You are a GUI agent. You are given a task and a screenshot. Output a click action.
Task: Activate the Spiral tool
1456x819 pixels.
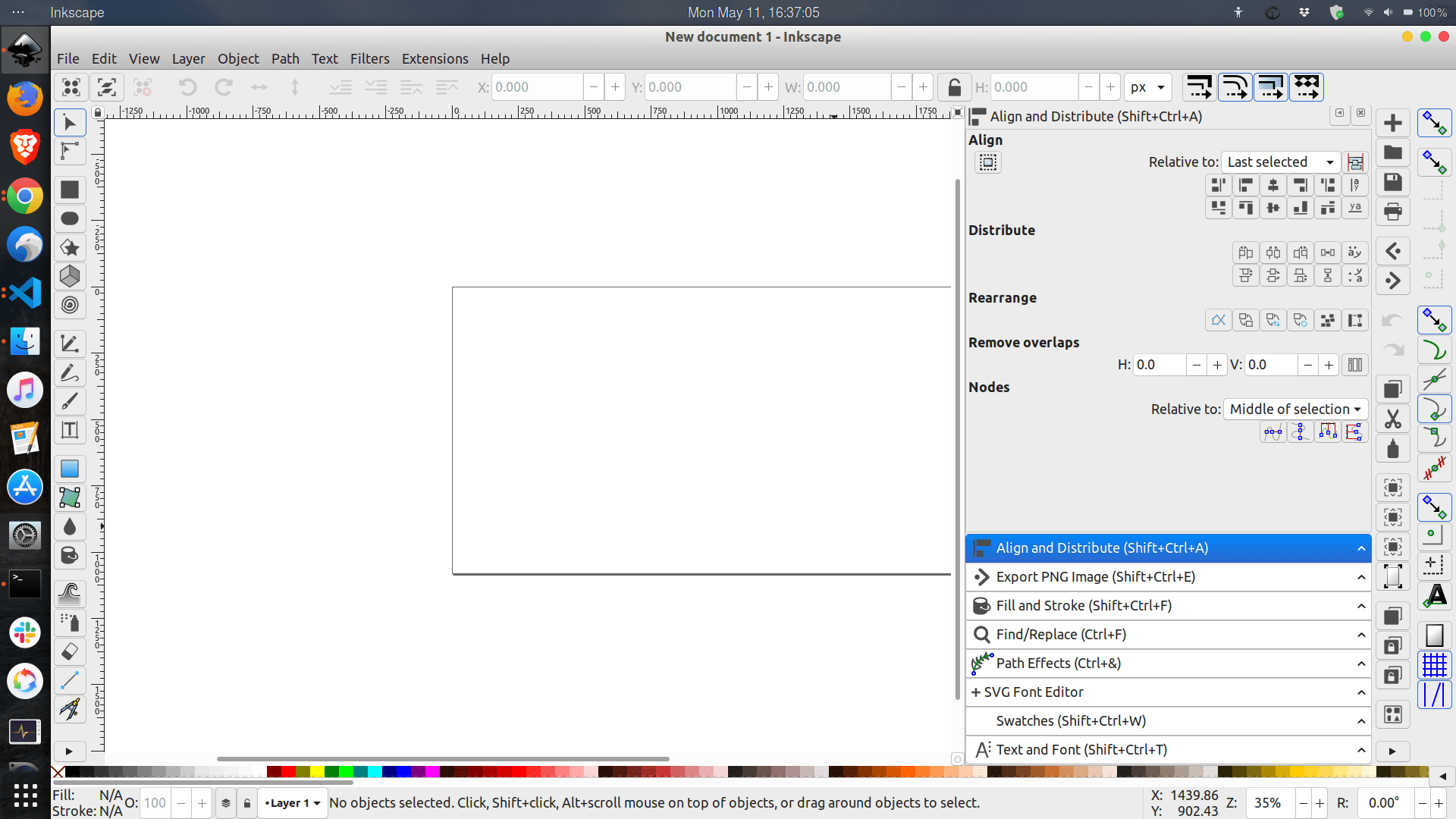[x=69, y=305]
